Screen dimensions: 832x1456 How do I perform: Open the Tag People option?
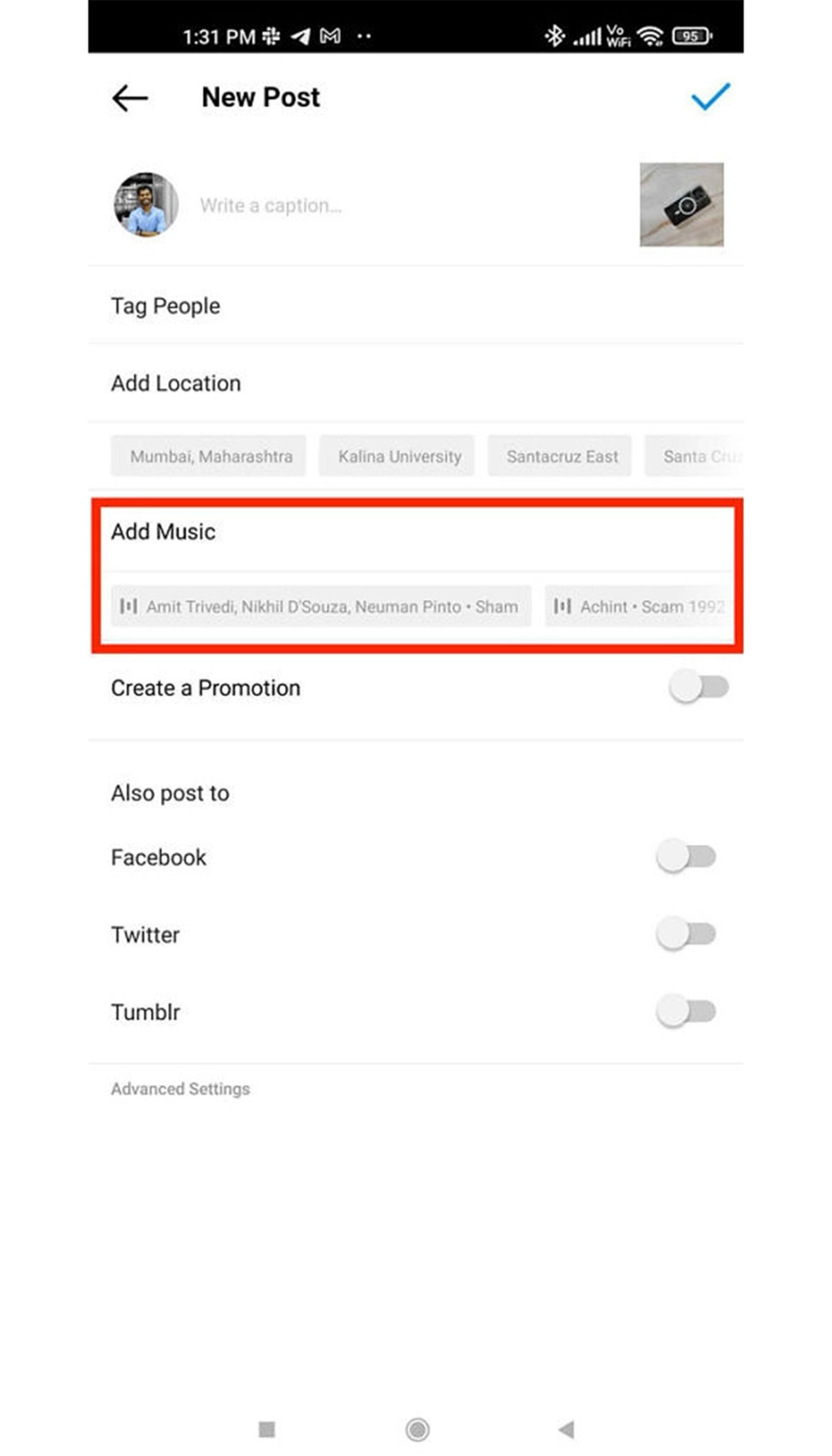coord(166,306)
